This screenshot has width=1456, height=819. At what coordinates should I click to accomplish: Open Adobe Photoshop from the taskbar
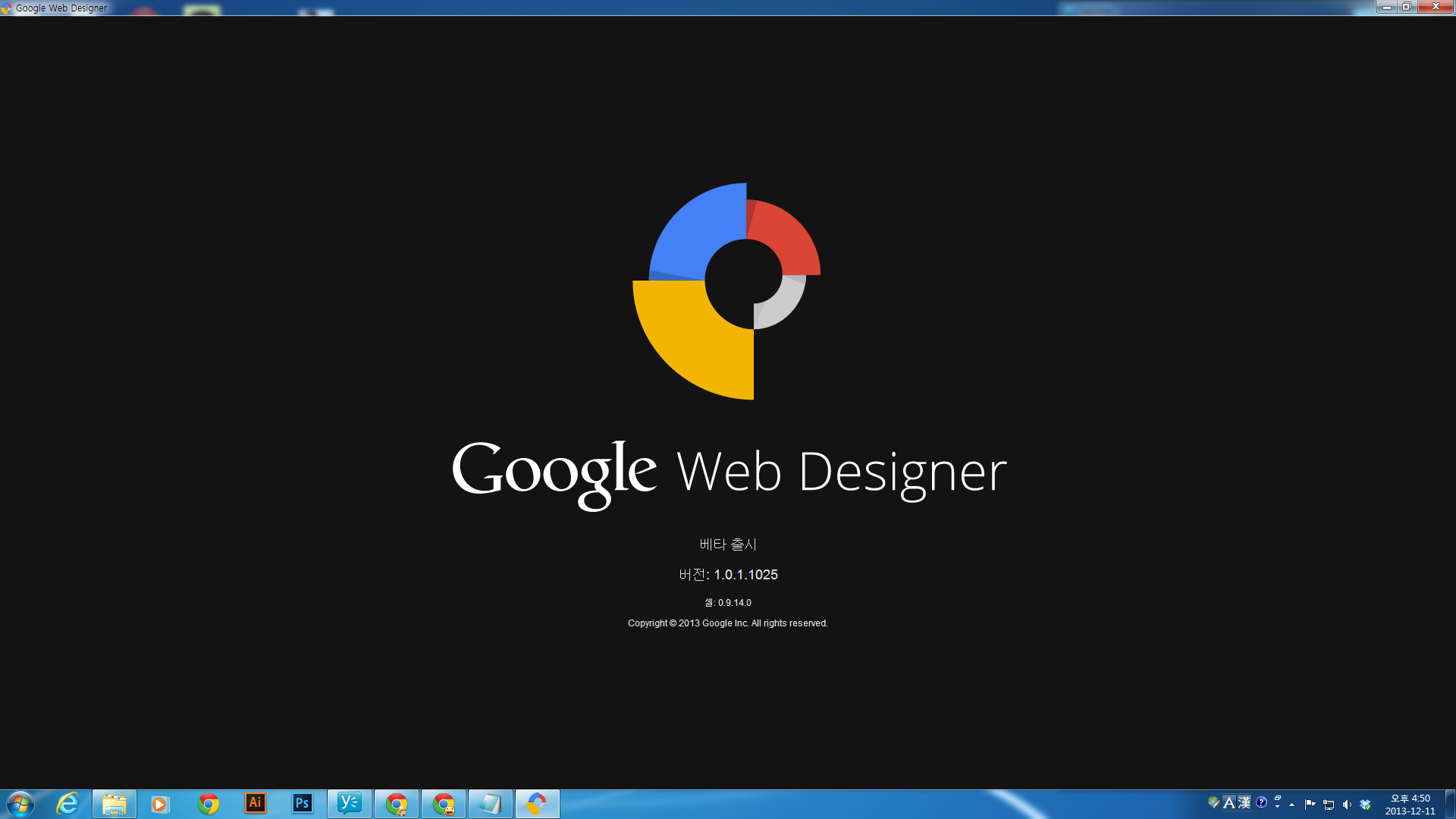[303, 804]
